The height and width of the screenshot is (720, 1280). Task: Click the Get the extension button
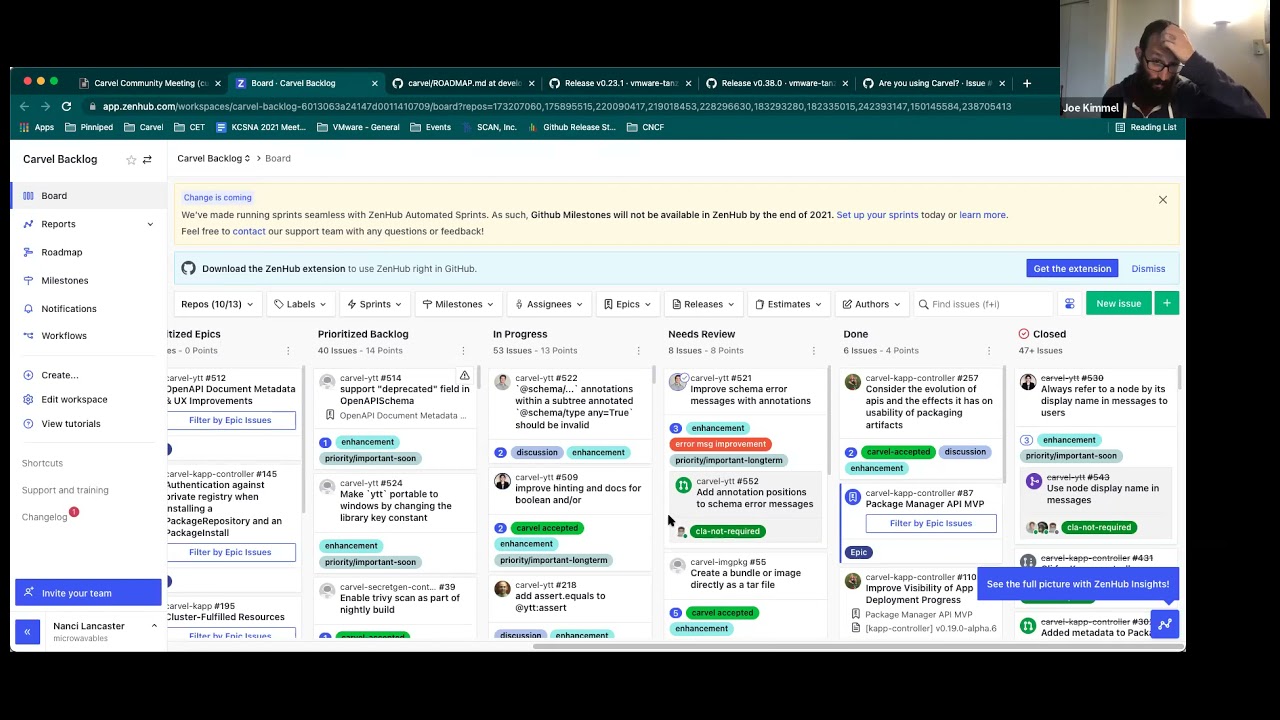(x=1072, y=269)
